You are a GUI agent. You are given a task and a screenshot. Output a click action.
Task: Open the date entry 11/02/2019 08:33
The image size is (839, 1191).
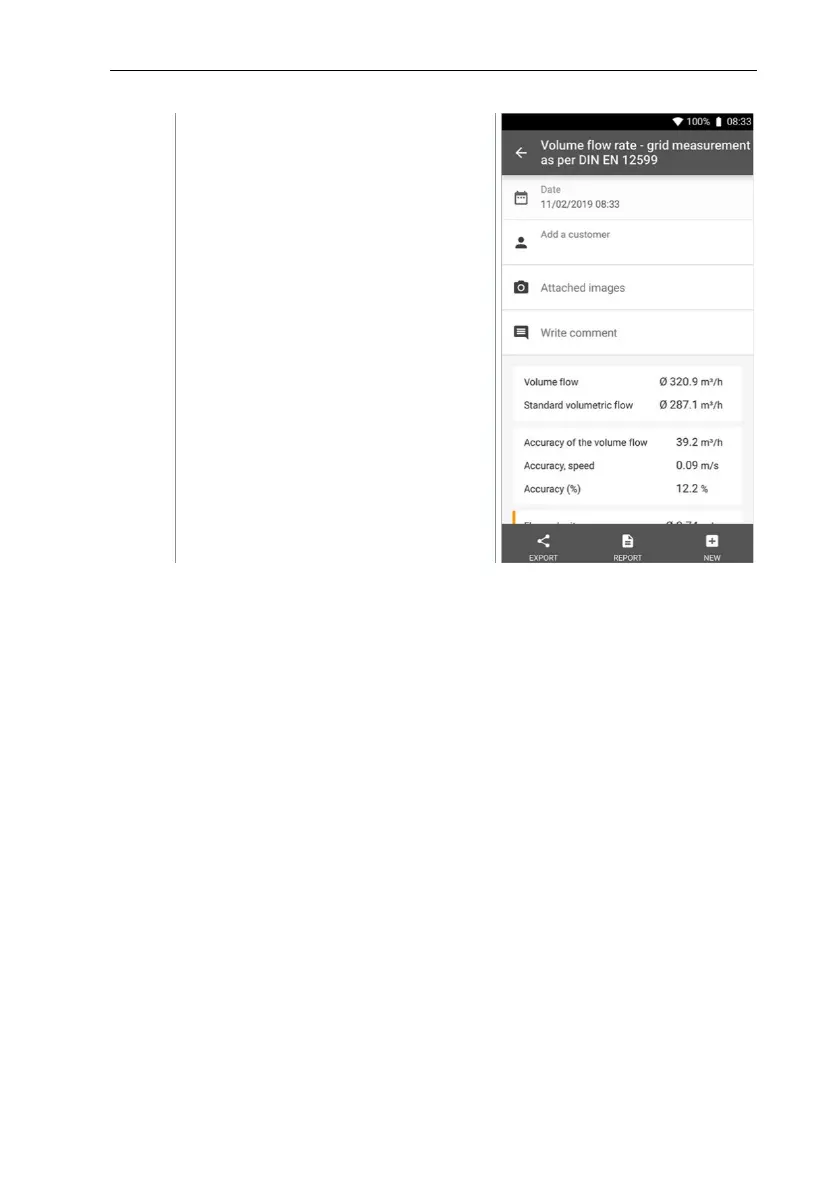(579, 204)
